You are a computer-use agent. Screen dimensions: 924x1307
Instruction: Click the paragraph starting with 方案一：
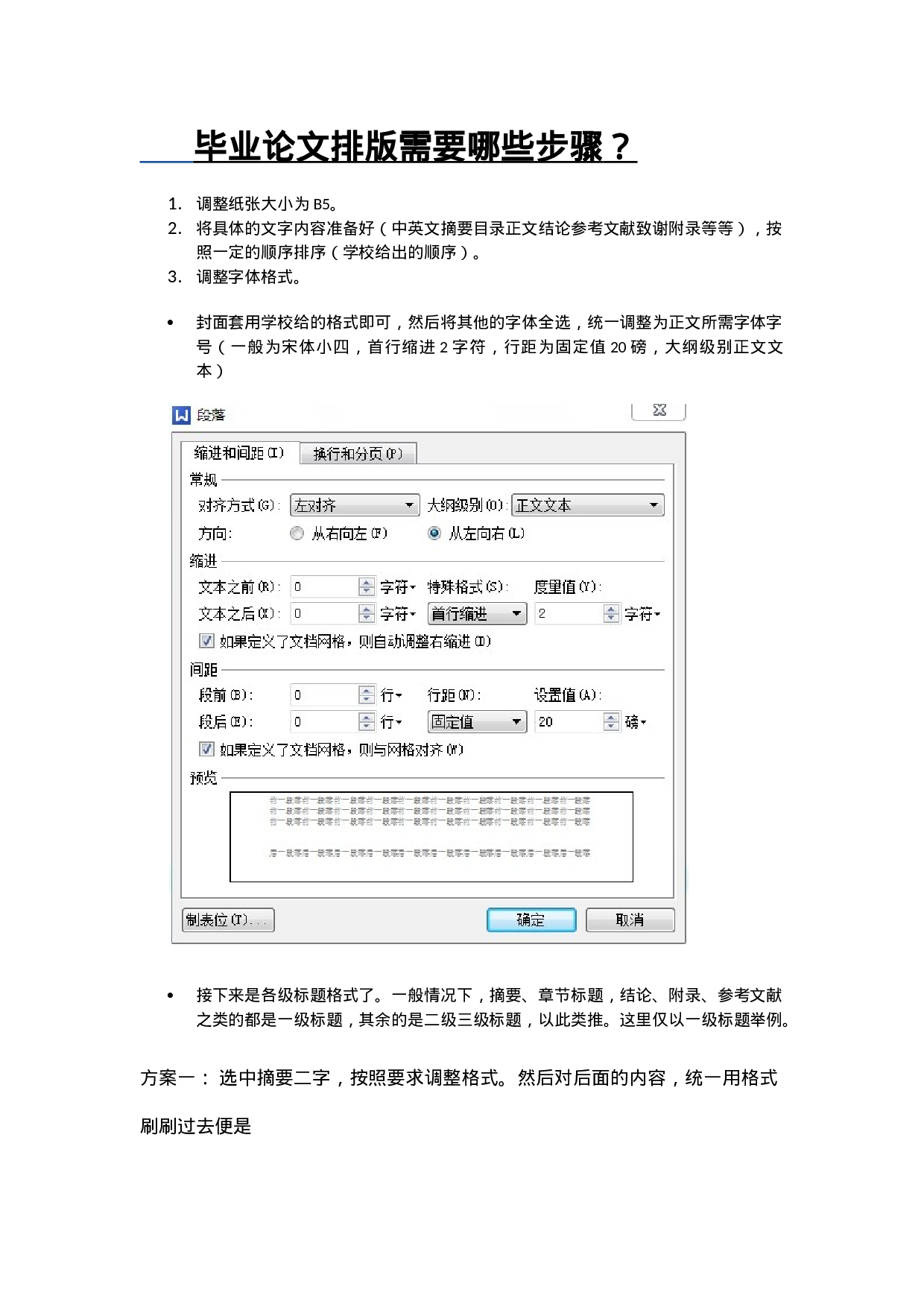pyautogui.click(x=459, y=1102)
